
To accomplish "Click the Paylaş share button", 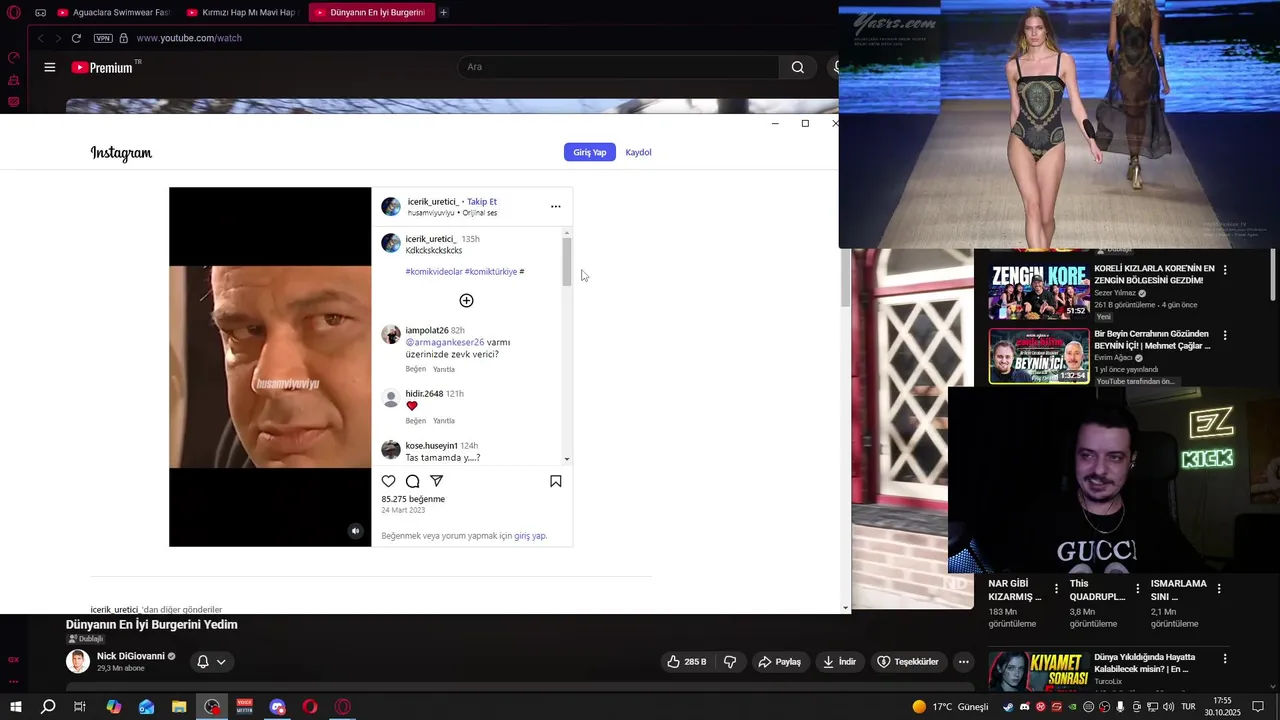I will [779, 662].
